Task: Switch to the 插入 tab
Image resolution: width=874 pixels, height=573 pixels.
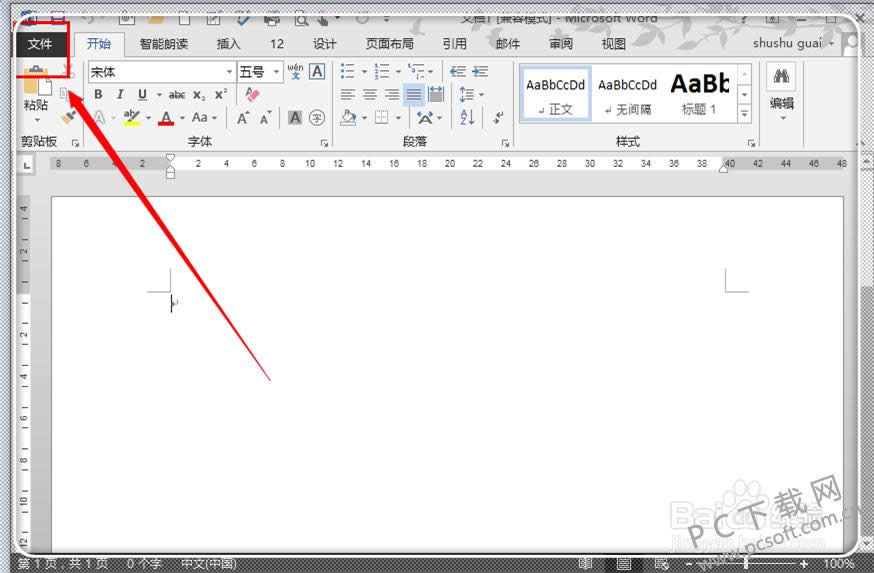Action: point(228,43)
